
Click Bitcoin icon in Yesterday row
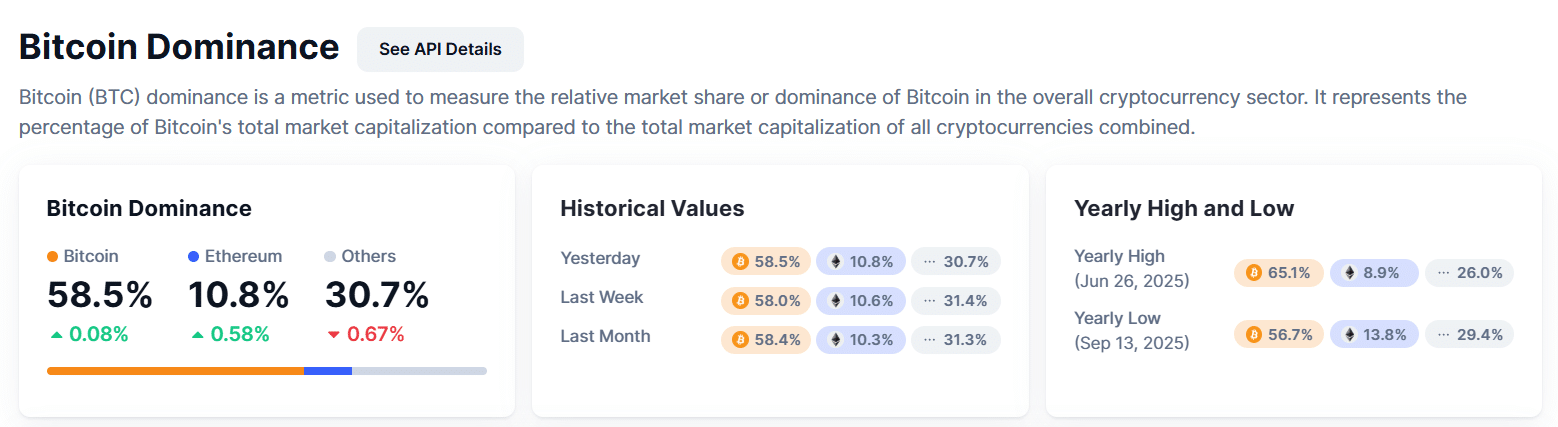[740, 262]
